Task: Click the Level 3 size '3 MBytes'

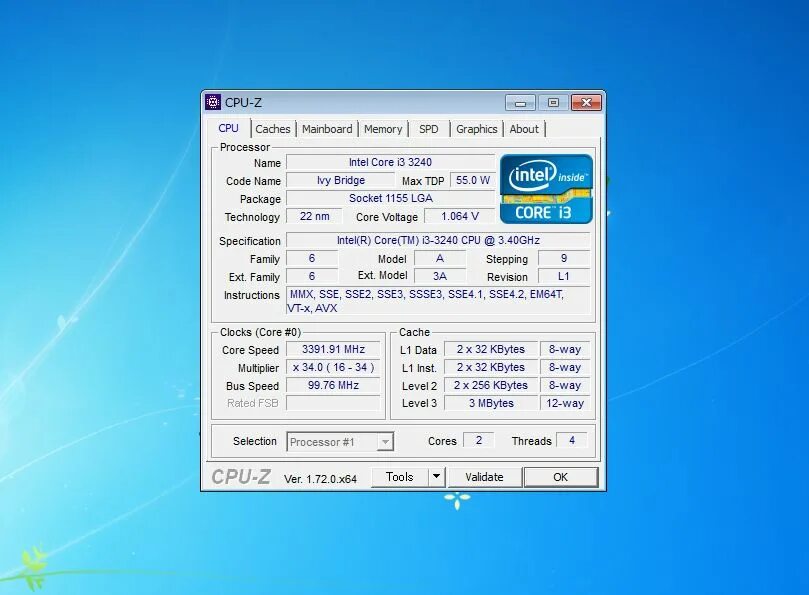Action: [x=491, y=403]
